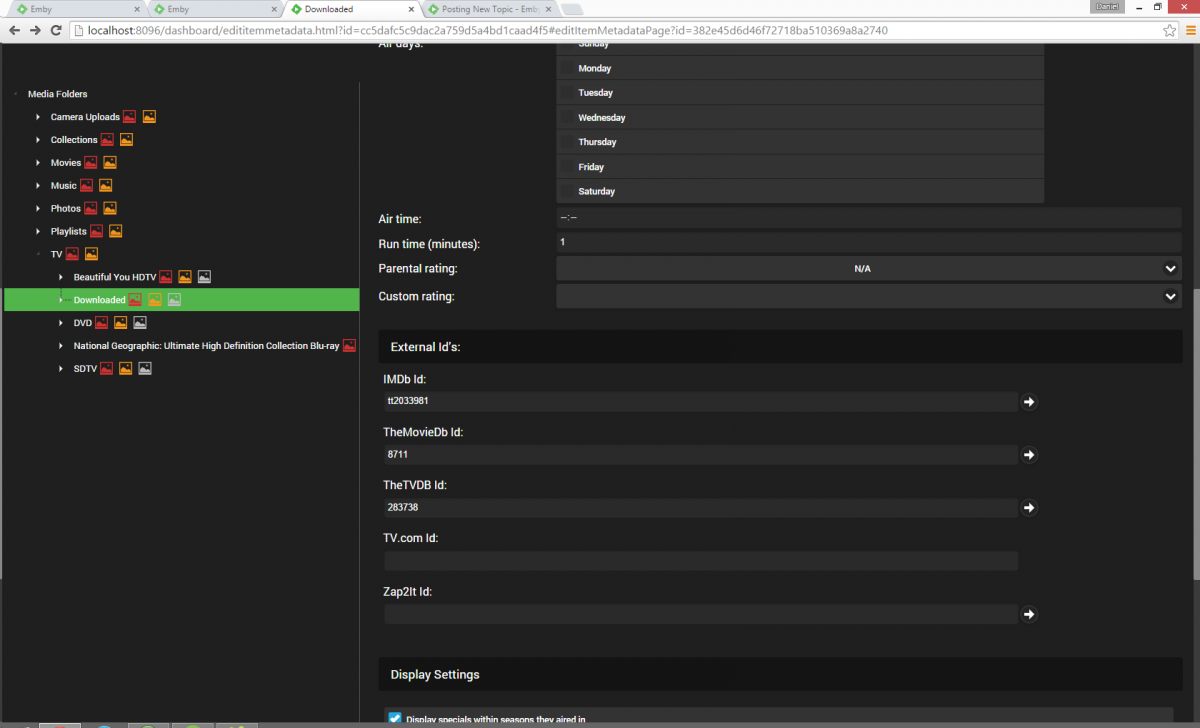Click orange image icon beside SDTV
1200x728 pixels.
(125, 369)
